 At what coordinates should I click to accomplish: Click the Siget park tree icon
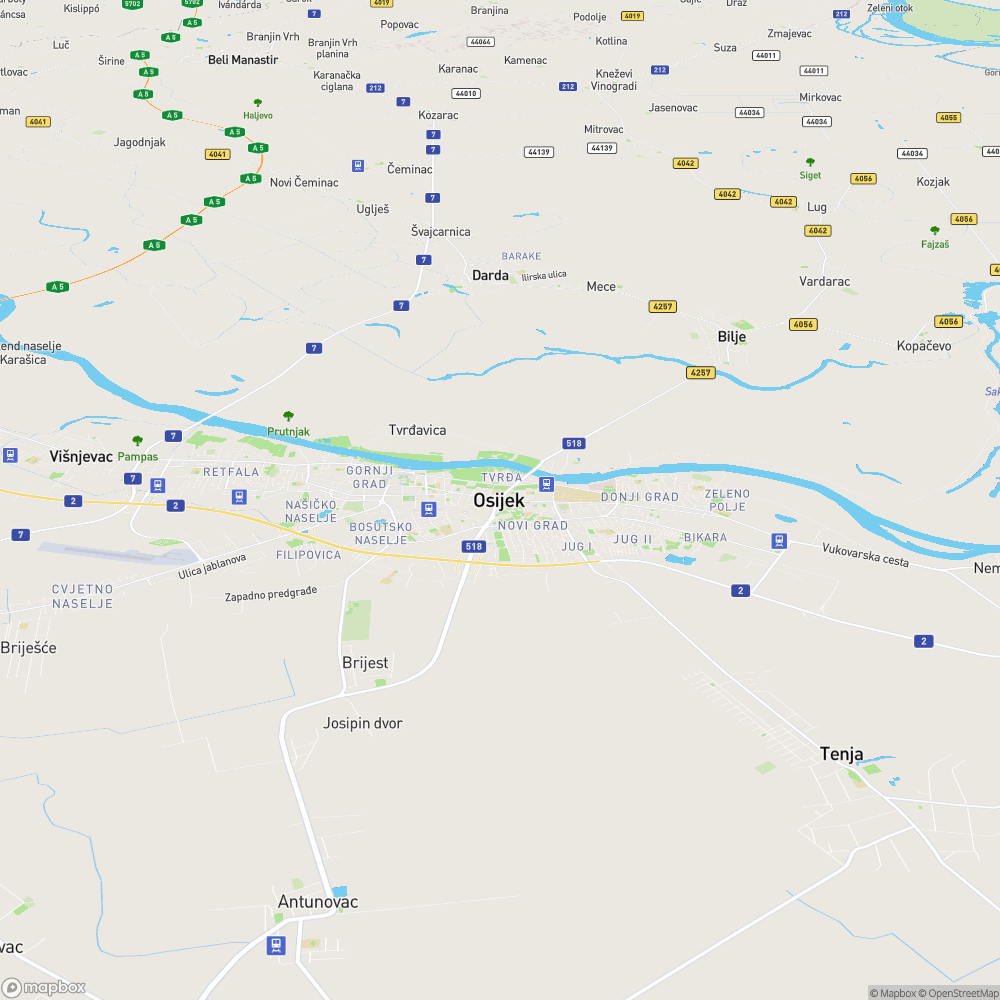point(810,162)
